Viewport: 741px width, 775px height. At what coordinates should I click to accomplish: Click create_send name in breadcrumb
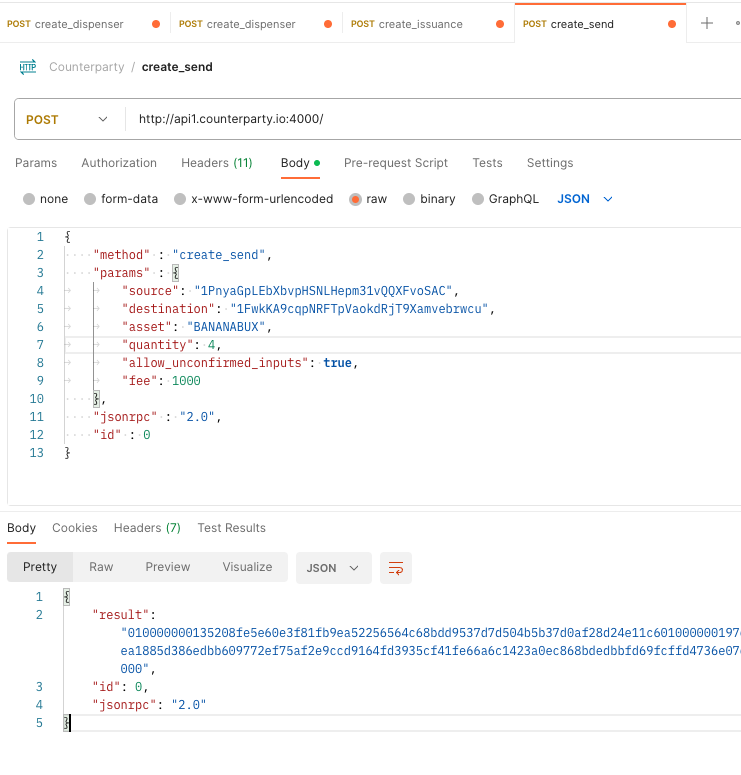(x=177, y=67)
